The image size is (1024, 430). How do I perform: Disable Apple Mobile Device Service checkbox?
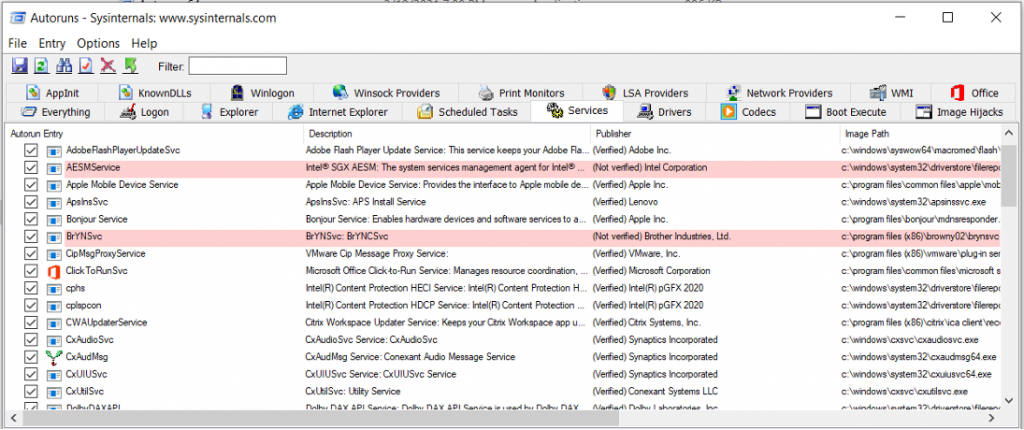pyautogui.click(x=31, y=185)
